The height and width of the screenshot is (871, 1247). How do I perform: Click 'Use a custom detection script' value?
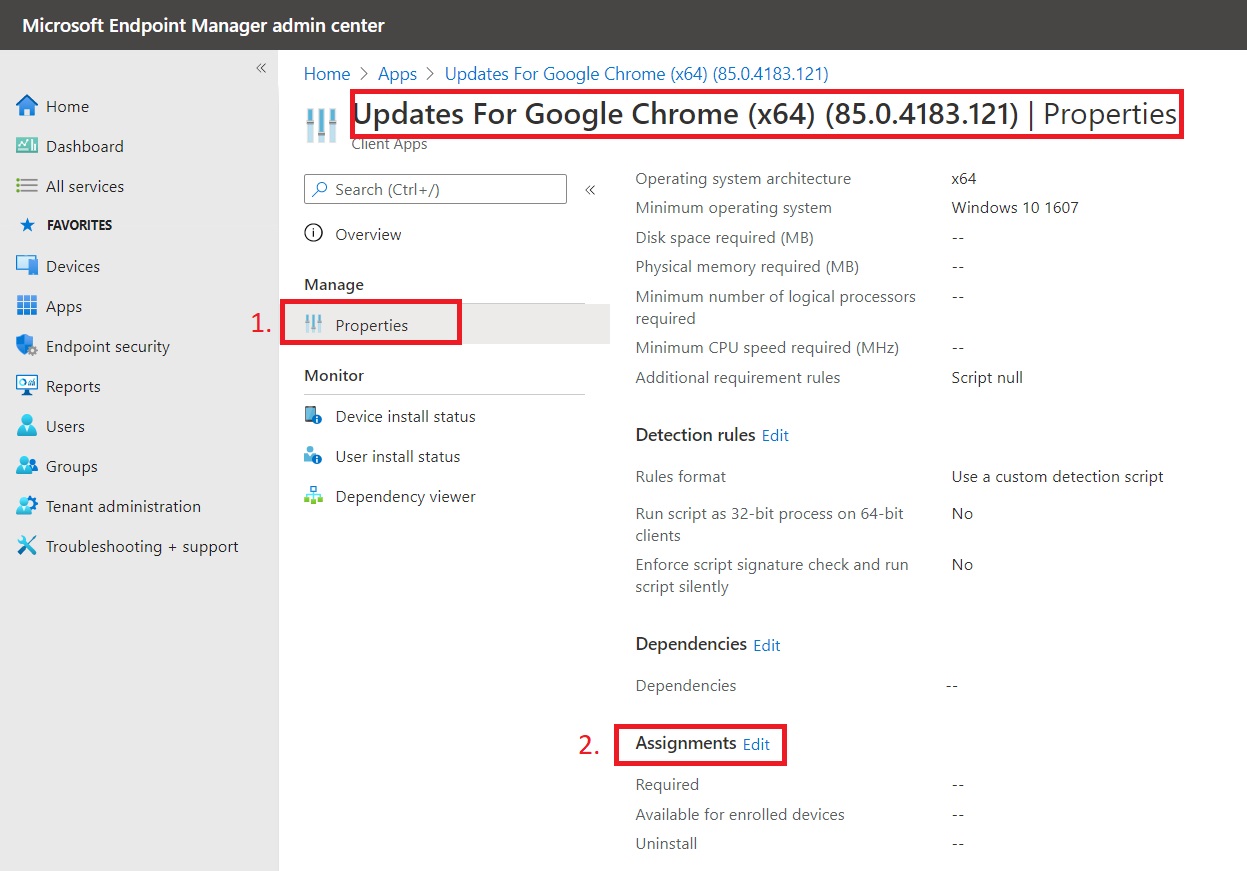[1057, 477]
